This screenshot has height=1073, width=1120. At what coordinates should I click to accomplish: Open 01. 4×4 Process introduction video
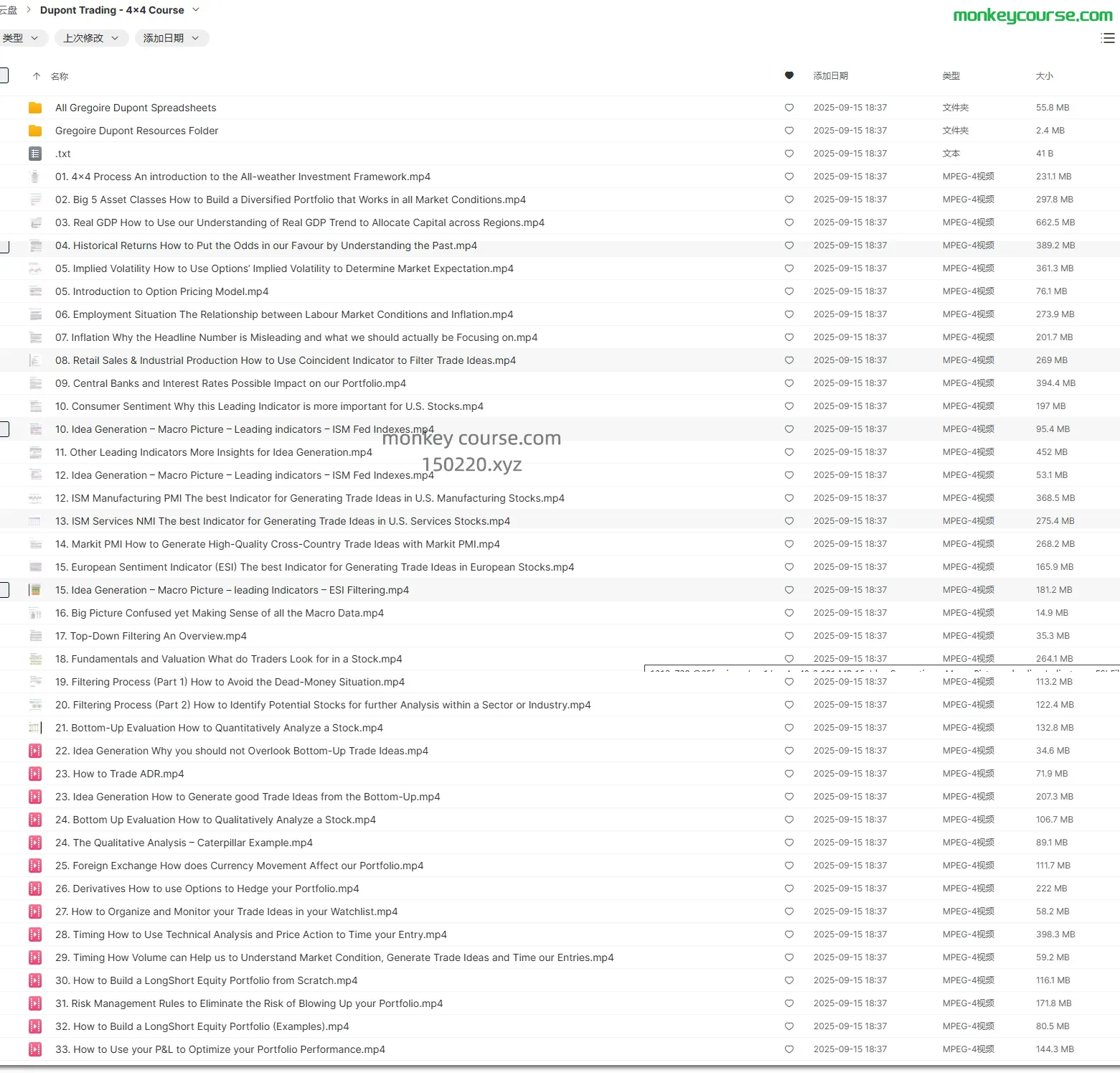(x=243, y=177)
